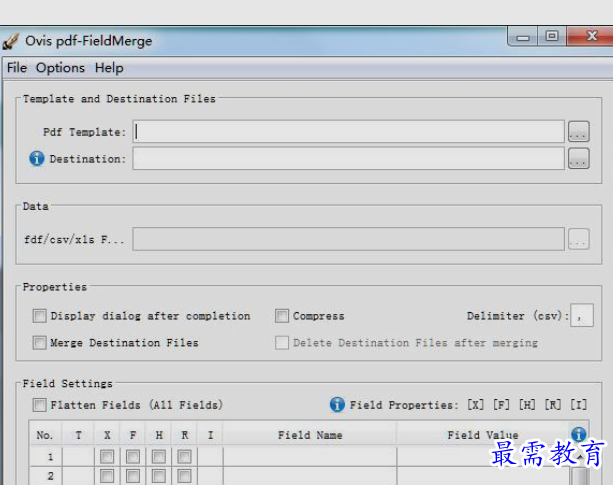Click the [I] field property label
The image size is (613, 485).
point(579,404)
